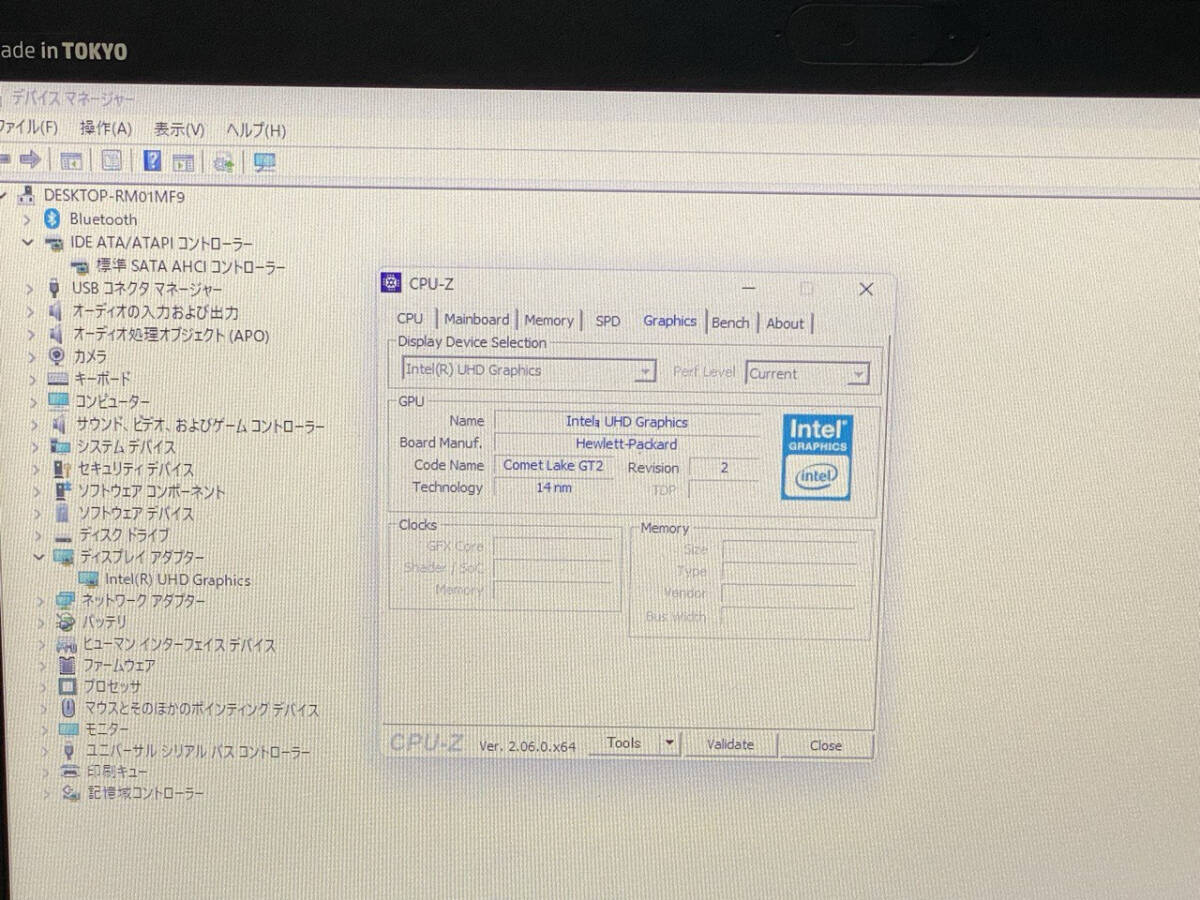Open the Properties toolbar icon
This screenshot has width=1200, height=900.
click(112, 160)
